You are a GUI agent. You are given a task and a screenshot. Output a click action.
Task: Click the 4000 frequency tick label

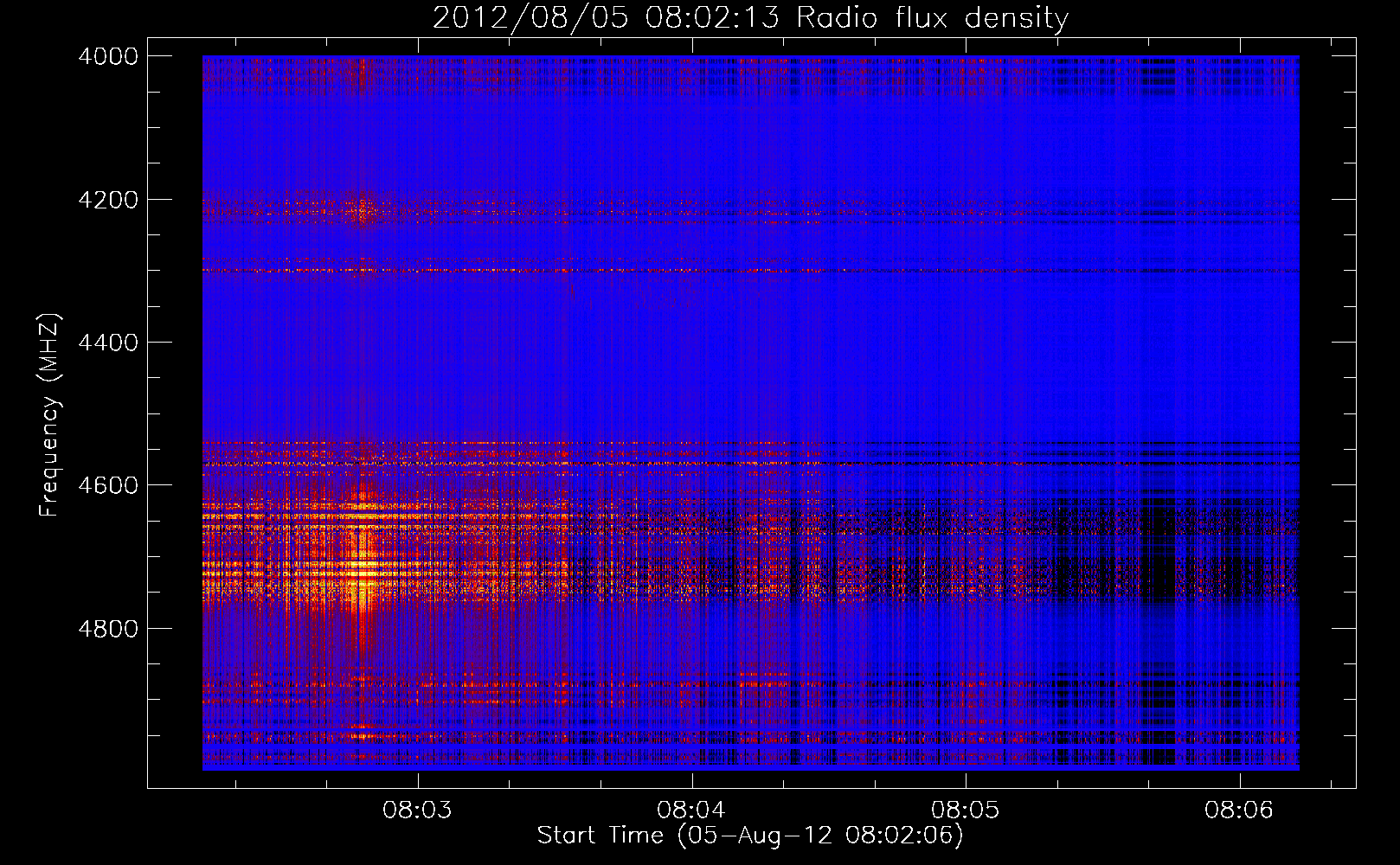108,56
